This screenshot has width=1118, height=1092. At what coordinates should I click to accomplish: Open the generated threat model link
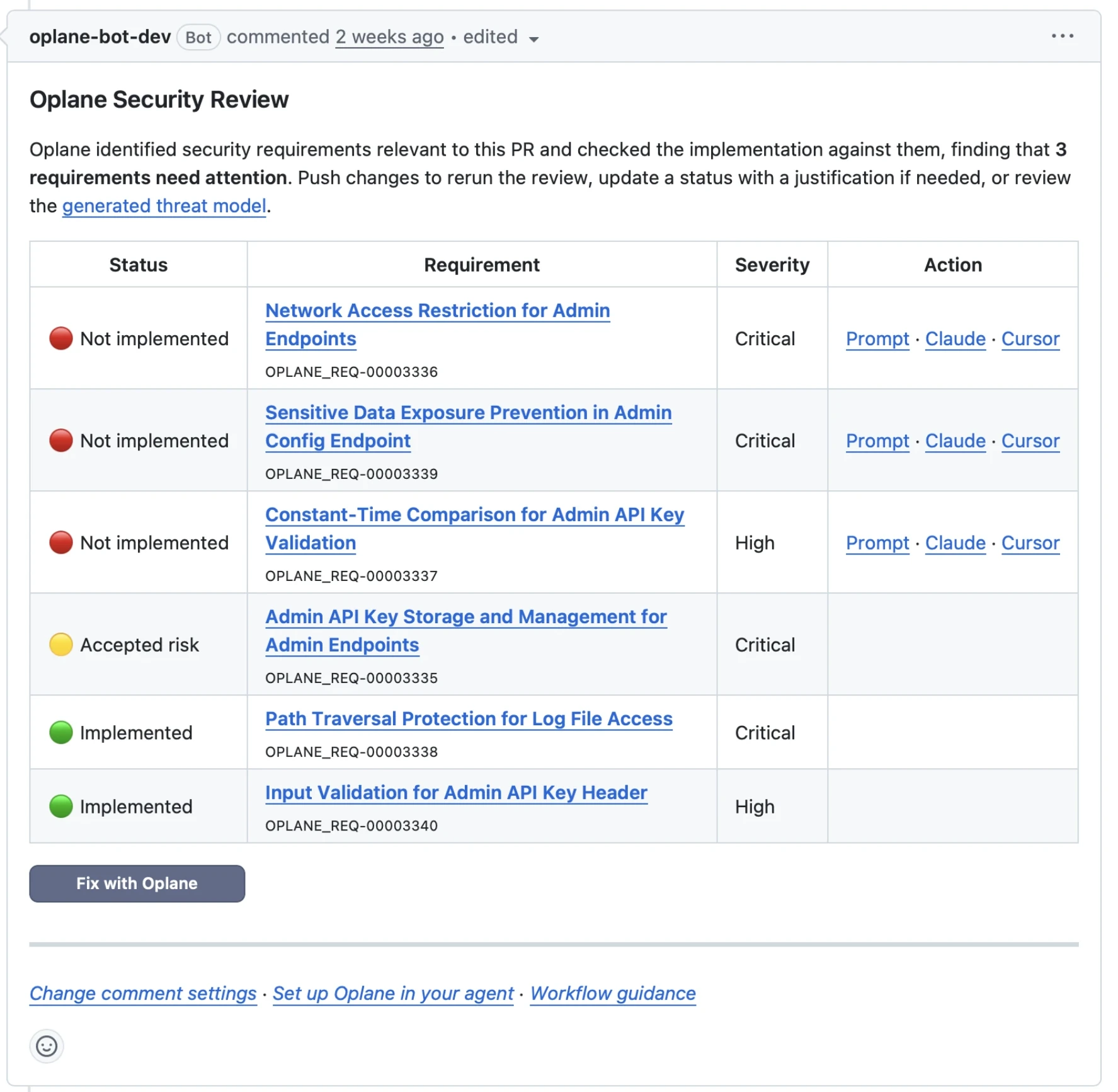[x=164, y=206]
